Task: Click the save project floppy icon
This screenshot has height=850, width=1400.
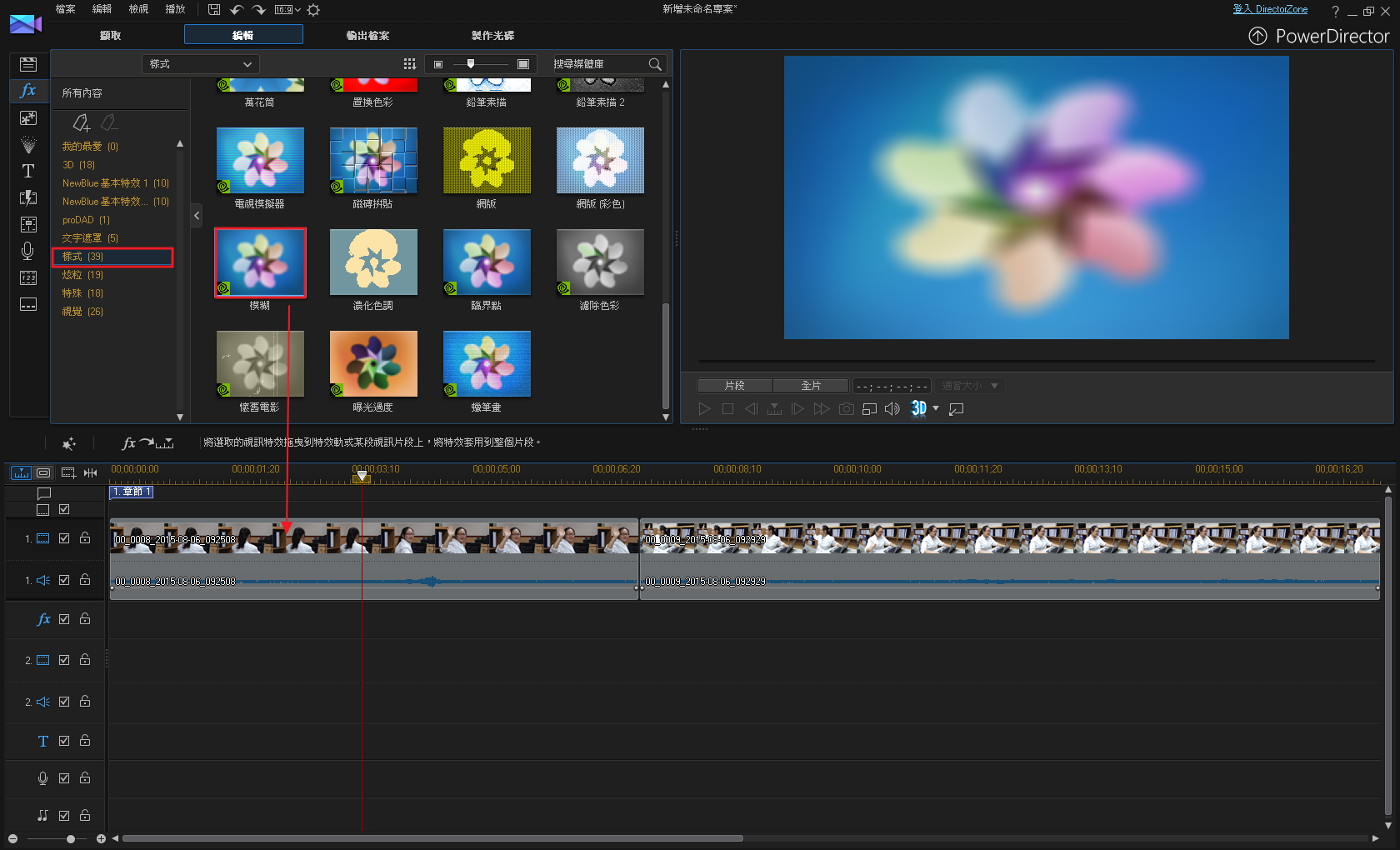Action: [x=214, y=10]
